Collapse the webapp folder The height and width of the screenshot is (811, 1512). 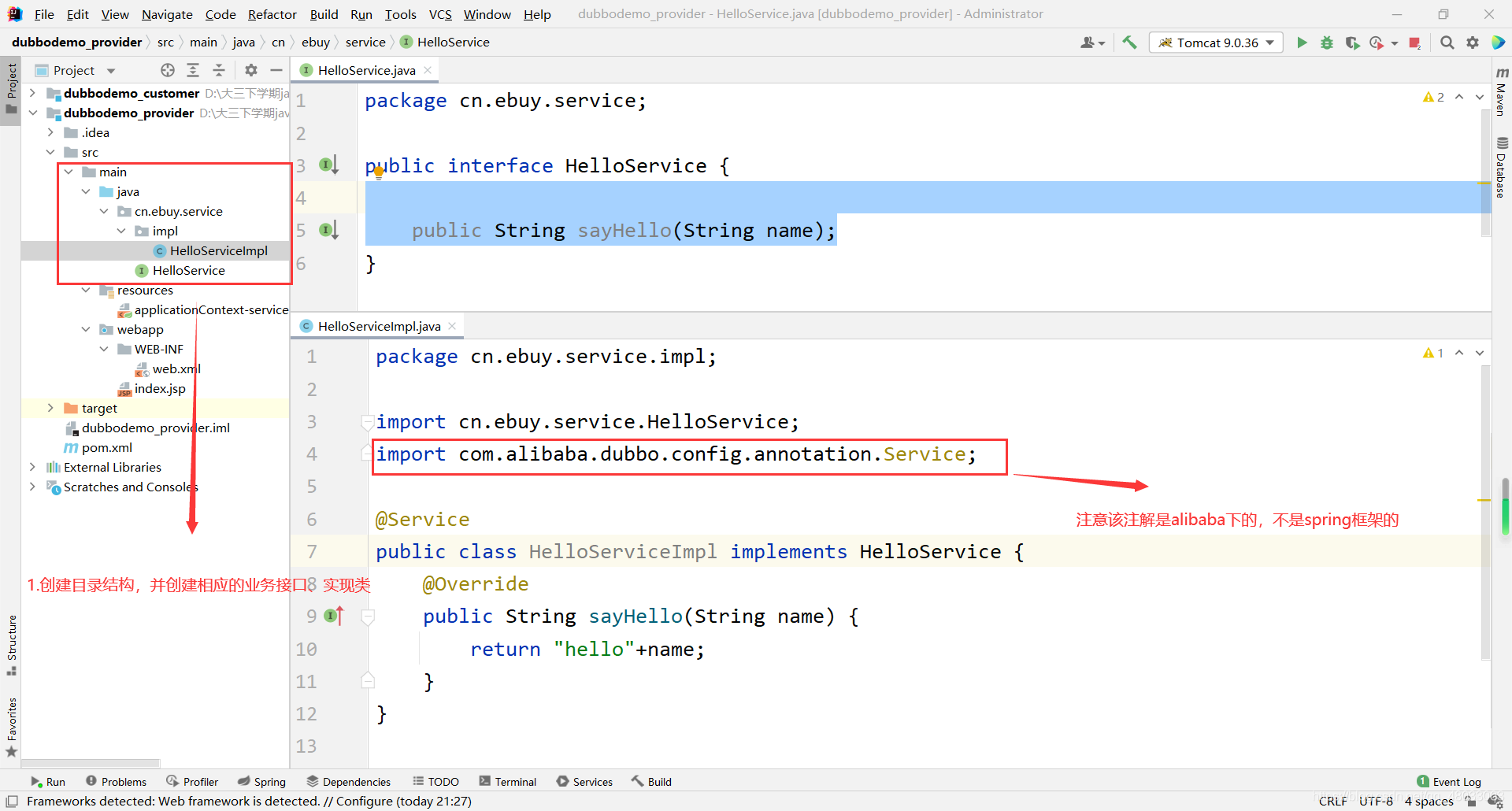pos(86,329)
